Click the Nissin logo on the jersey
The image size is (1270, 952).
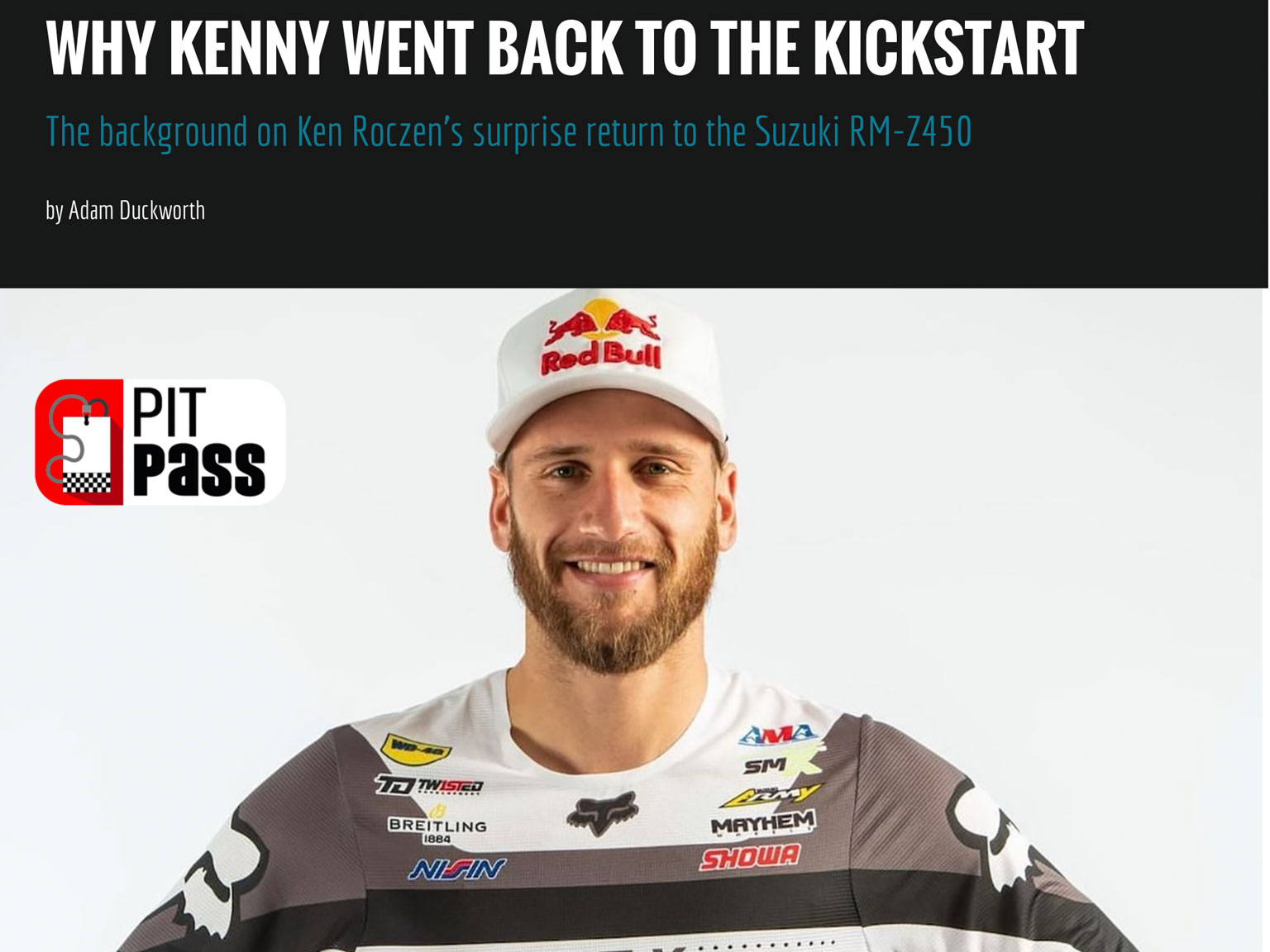pyautogui.click(x=457, y=869)
